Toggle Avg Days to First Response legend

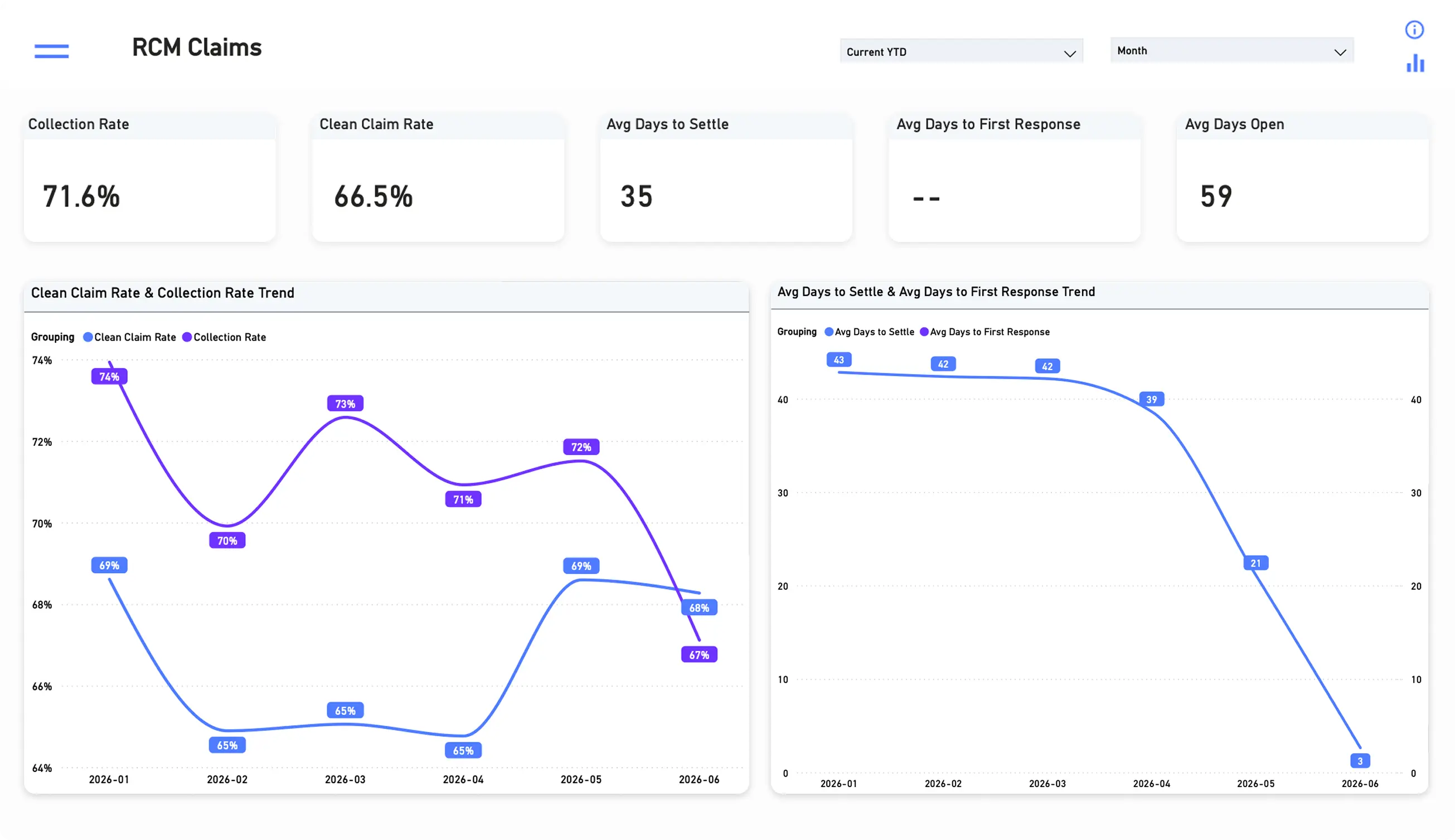point(985,332)
